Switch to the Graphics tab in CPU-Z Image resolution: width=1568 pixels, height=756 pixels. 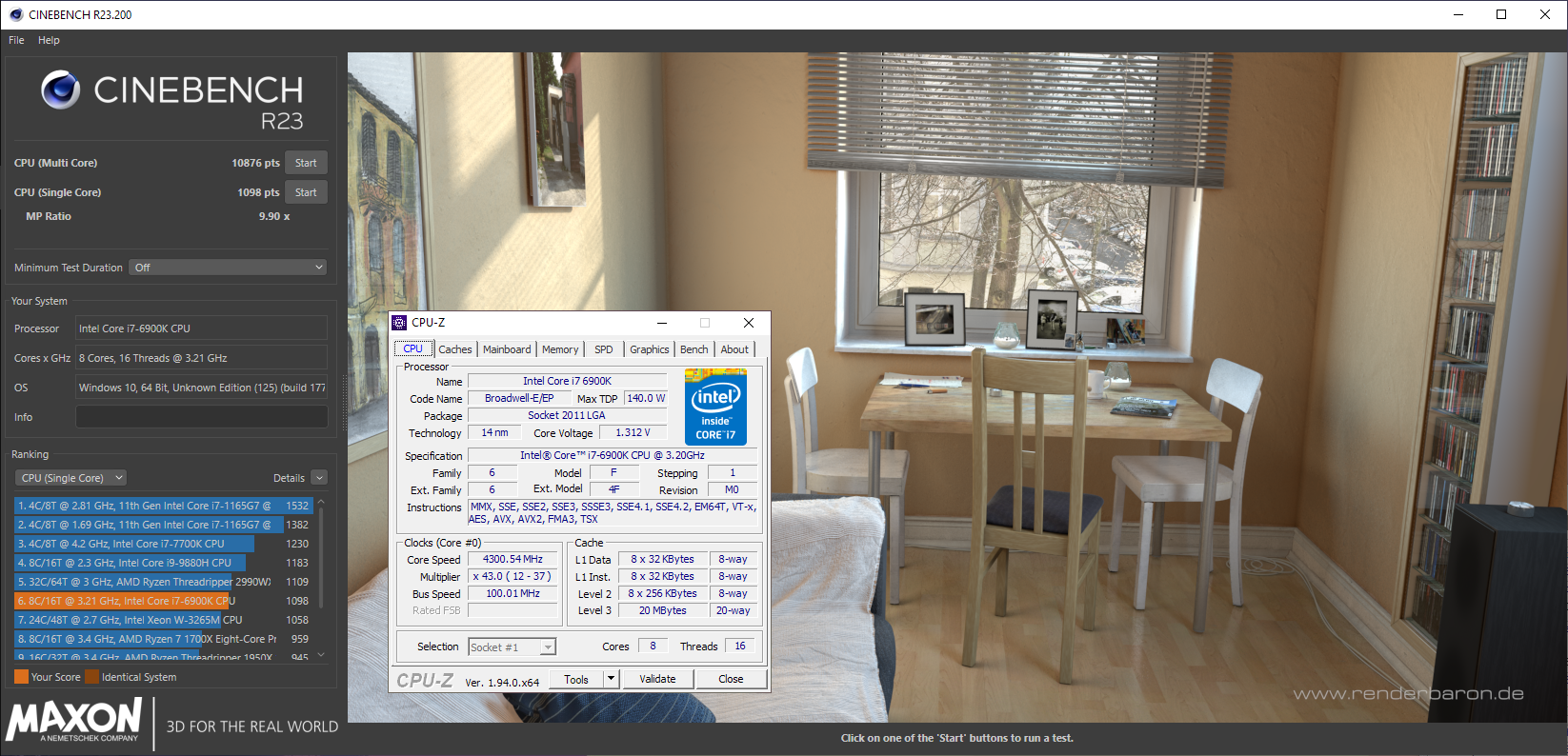(x=650, y=349)
